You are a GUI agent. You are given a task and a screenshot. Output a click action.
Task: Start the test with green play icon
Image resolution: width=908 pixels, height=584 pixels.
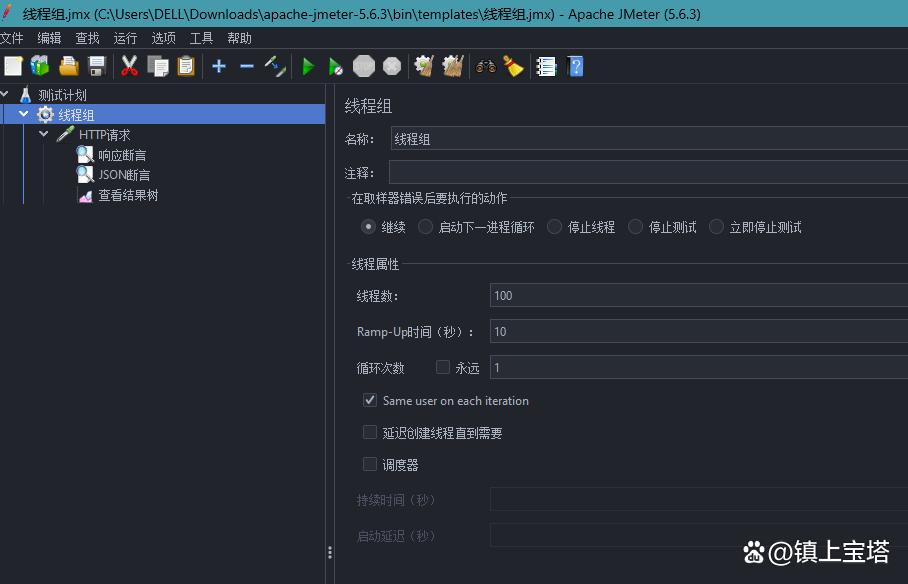coord(308,67)
